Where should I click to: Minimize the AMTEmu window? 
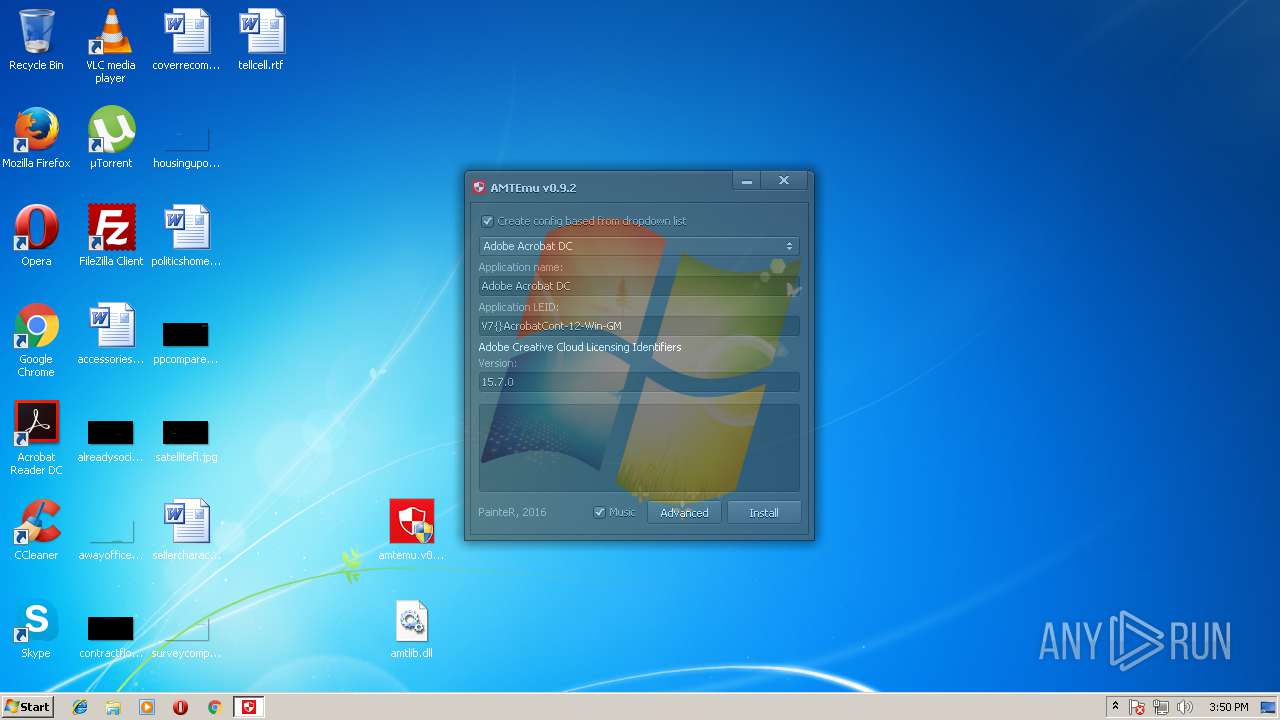tap(747, 181)
